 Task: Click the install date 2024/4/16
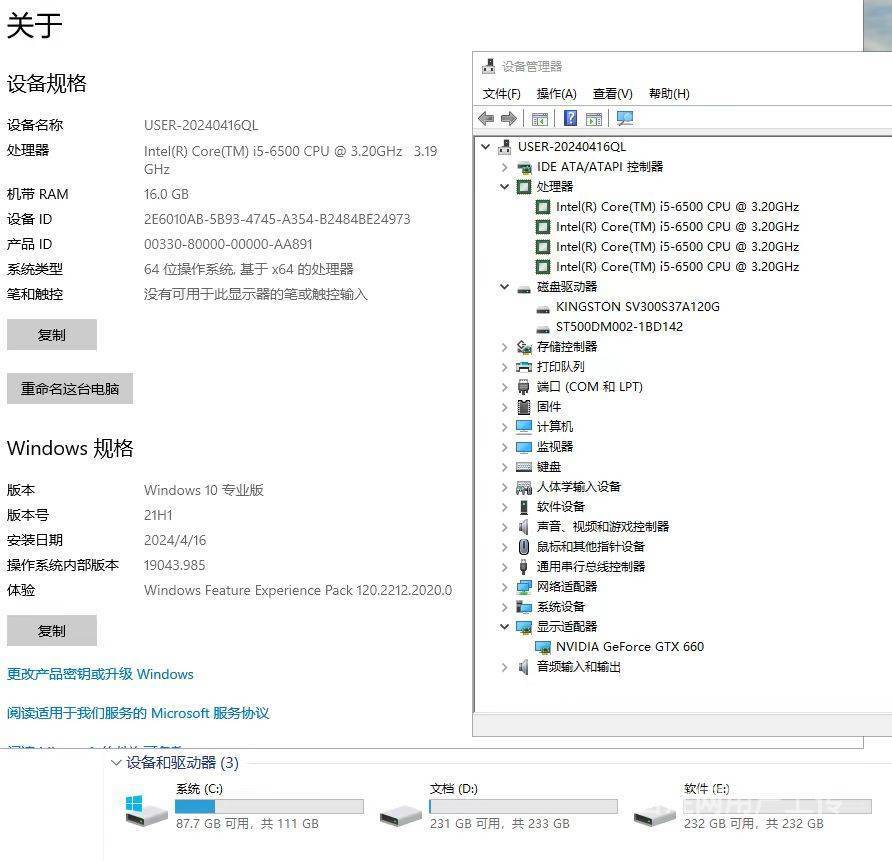click(175, 540)
